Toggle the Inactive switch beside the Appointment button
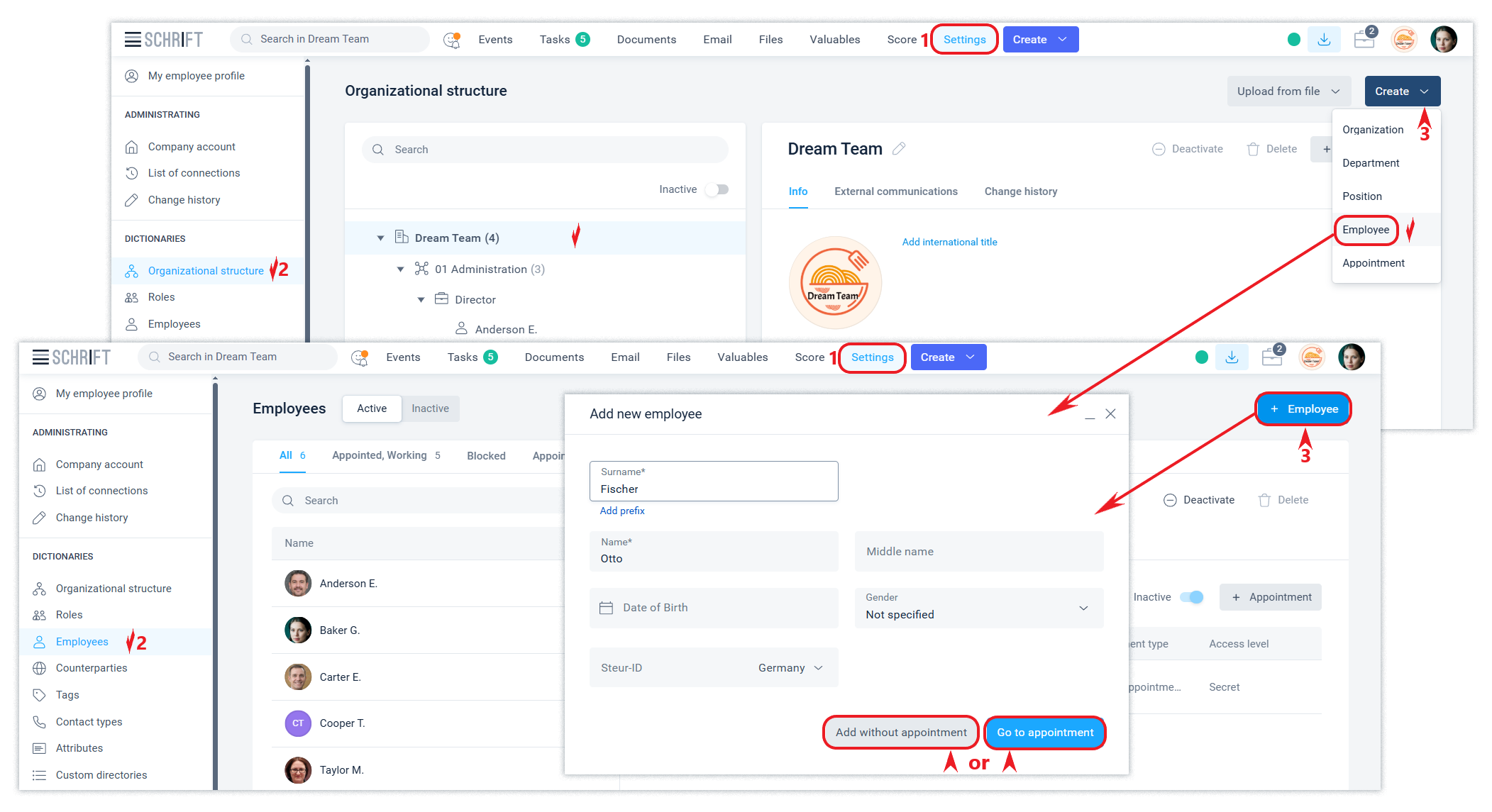 tap(1192, 597)
